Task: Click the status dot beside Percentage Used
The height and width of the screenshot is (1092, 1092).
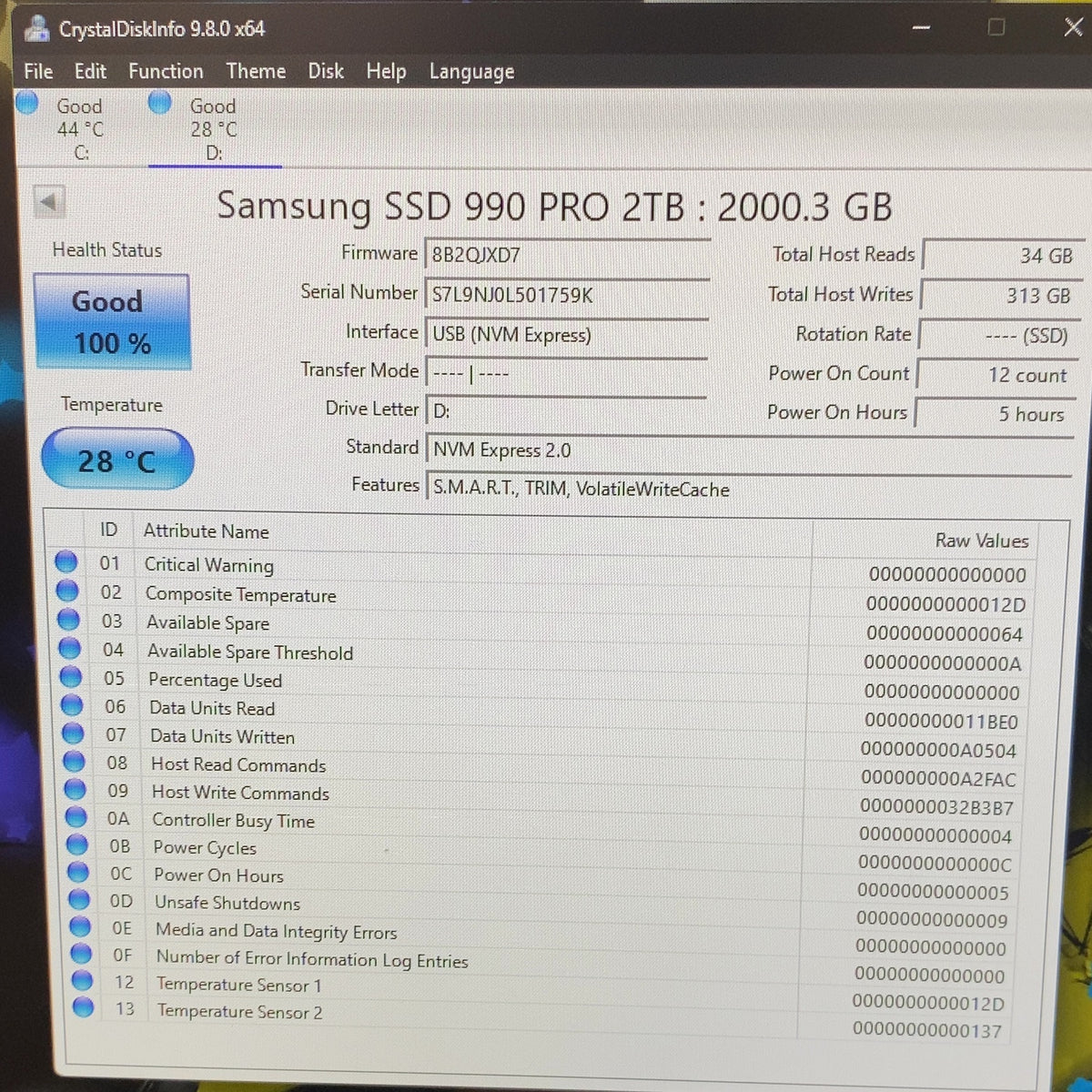Action: click(71, 677)
